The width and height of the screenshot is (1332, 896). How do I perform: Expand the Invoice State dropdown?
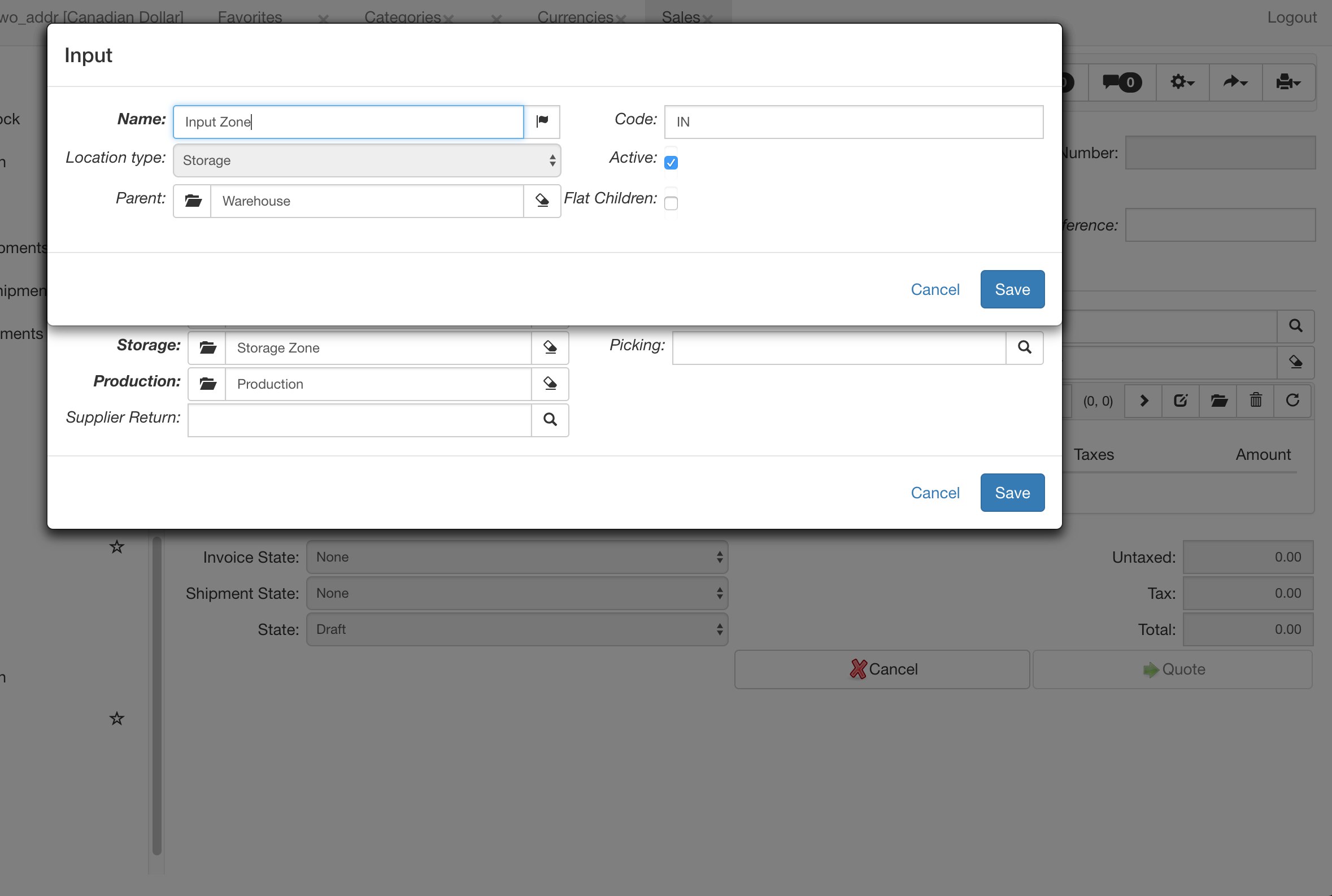tap(516, 557)
